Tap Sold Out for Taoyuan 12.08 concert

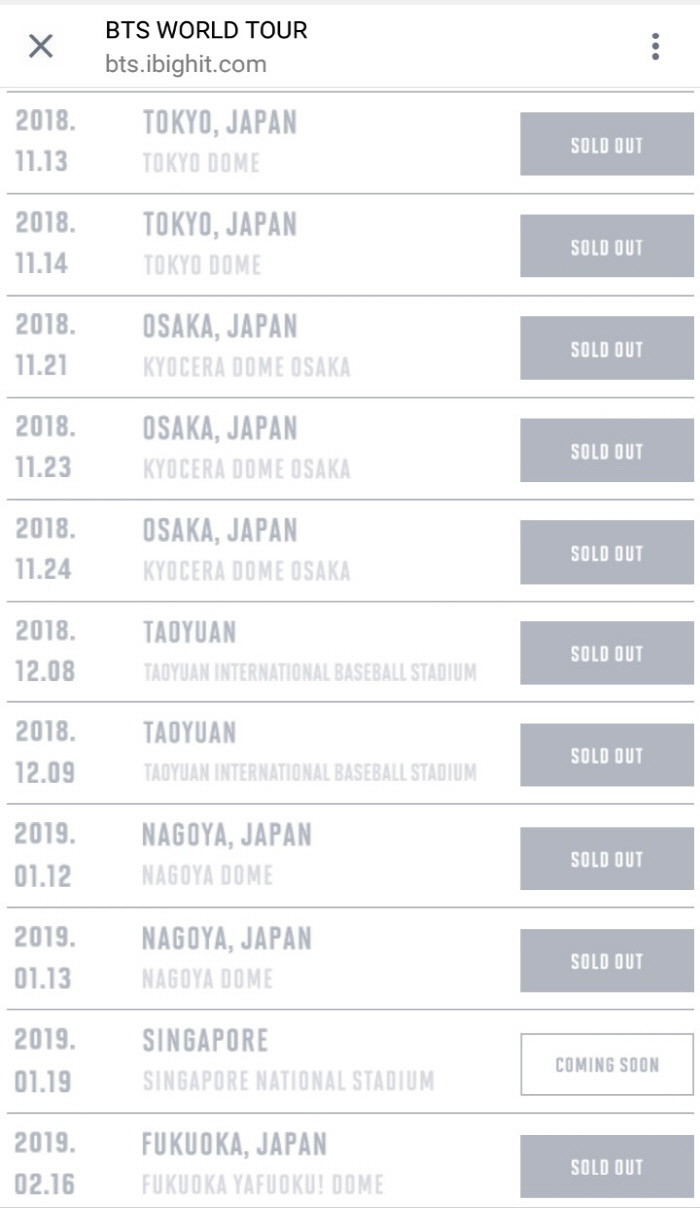(x=606, y=653)
